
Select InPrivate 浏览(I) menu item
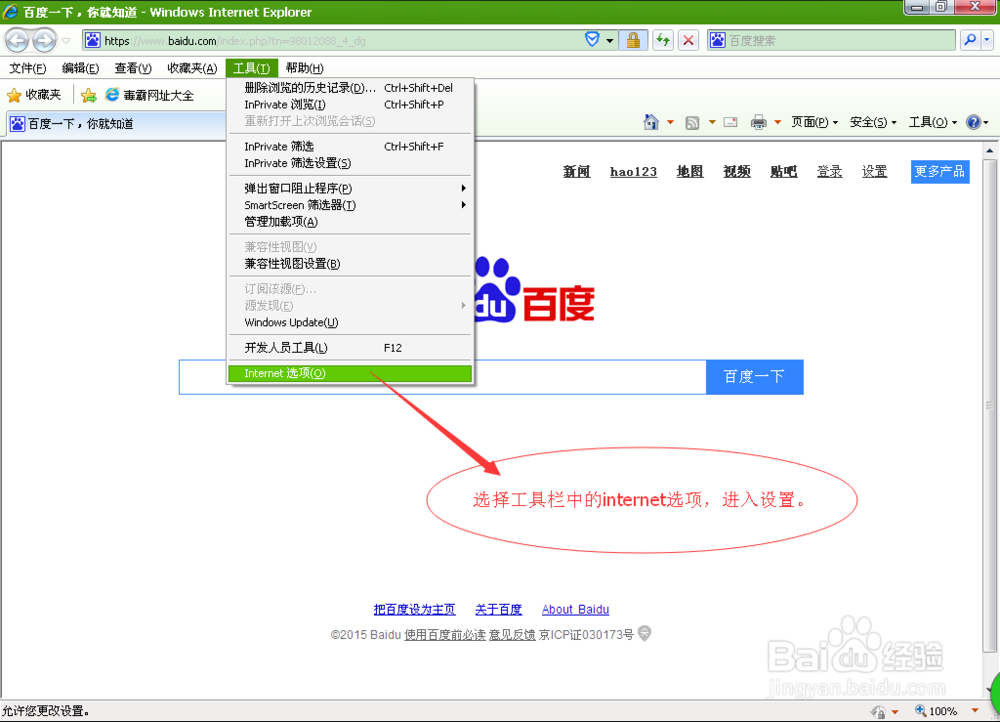tap(349, 104)
